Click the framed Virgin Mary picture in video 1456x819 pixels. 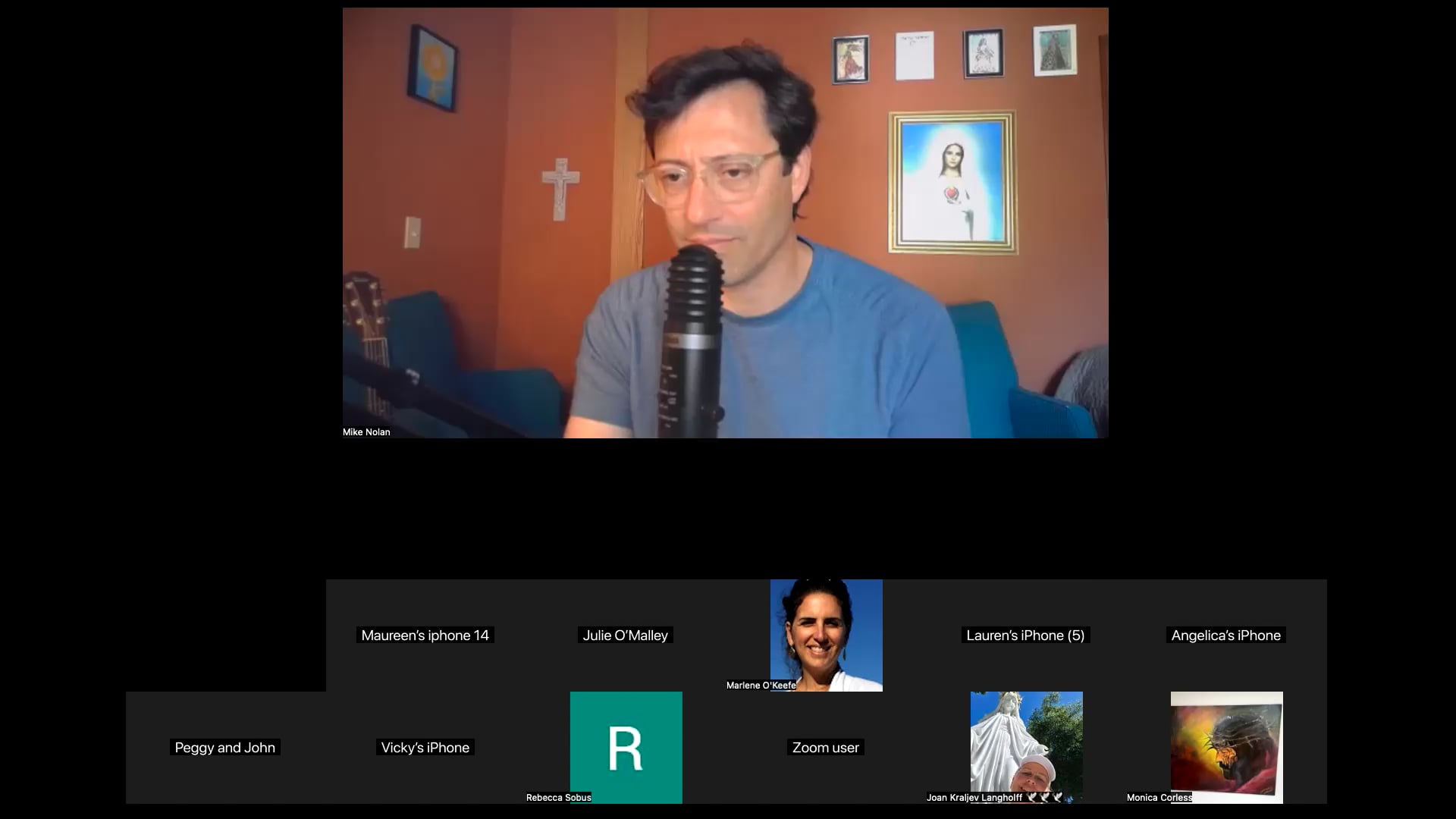coord(952,182)
